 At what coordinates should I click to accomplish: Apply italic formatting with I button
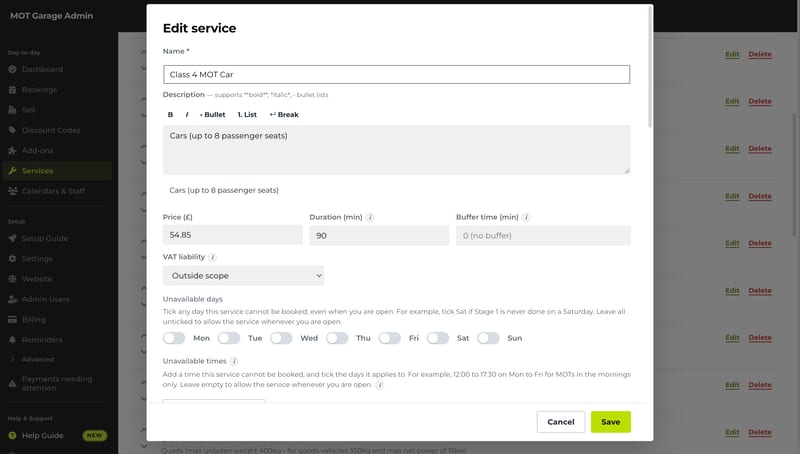(187, 115)
